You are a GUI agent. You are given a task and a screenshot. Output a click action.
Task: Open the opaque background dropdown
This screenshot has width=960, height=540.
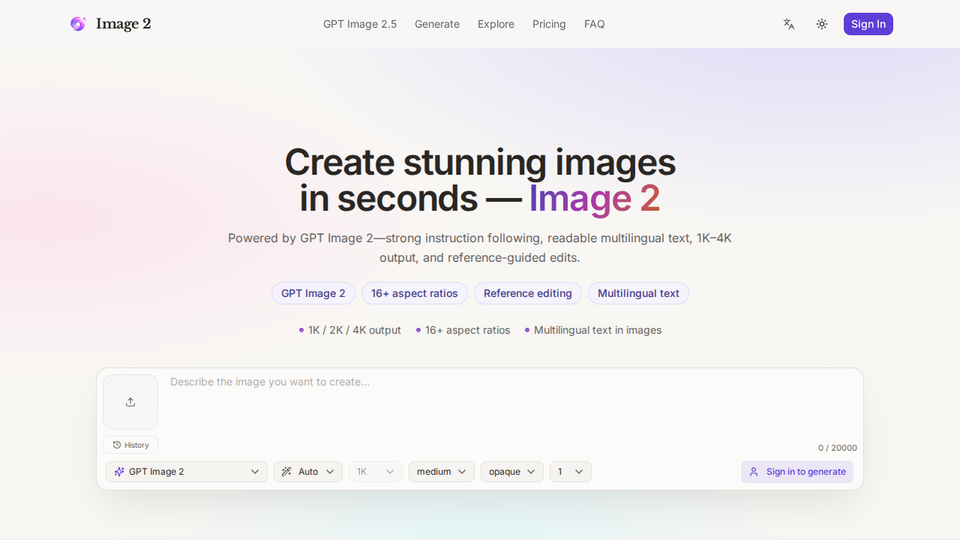(x=512, y=471)
